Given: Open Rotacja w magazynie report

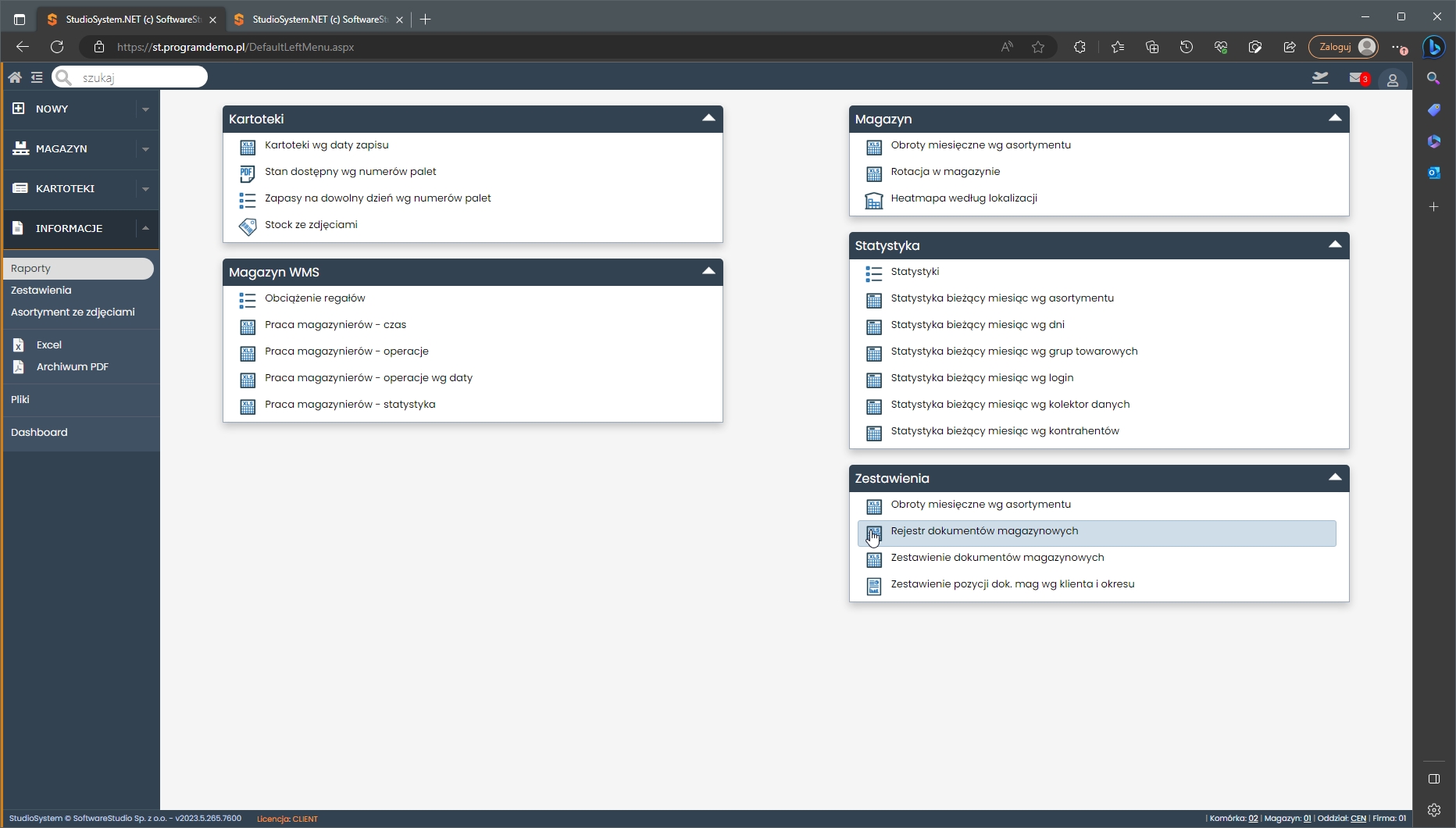Looking at the screenshot, I should 945,172.
